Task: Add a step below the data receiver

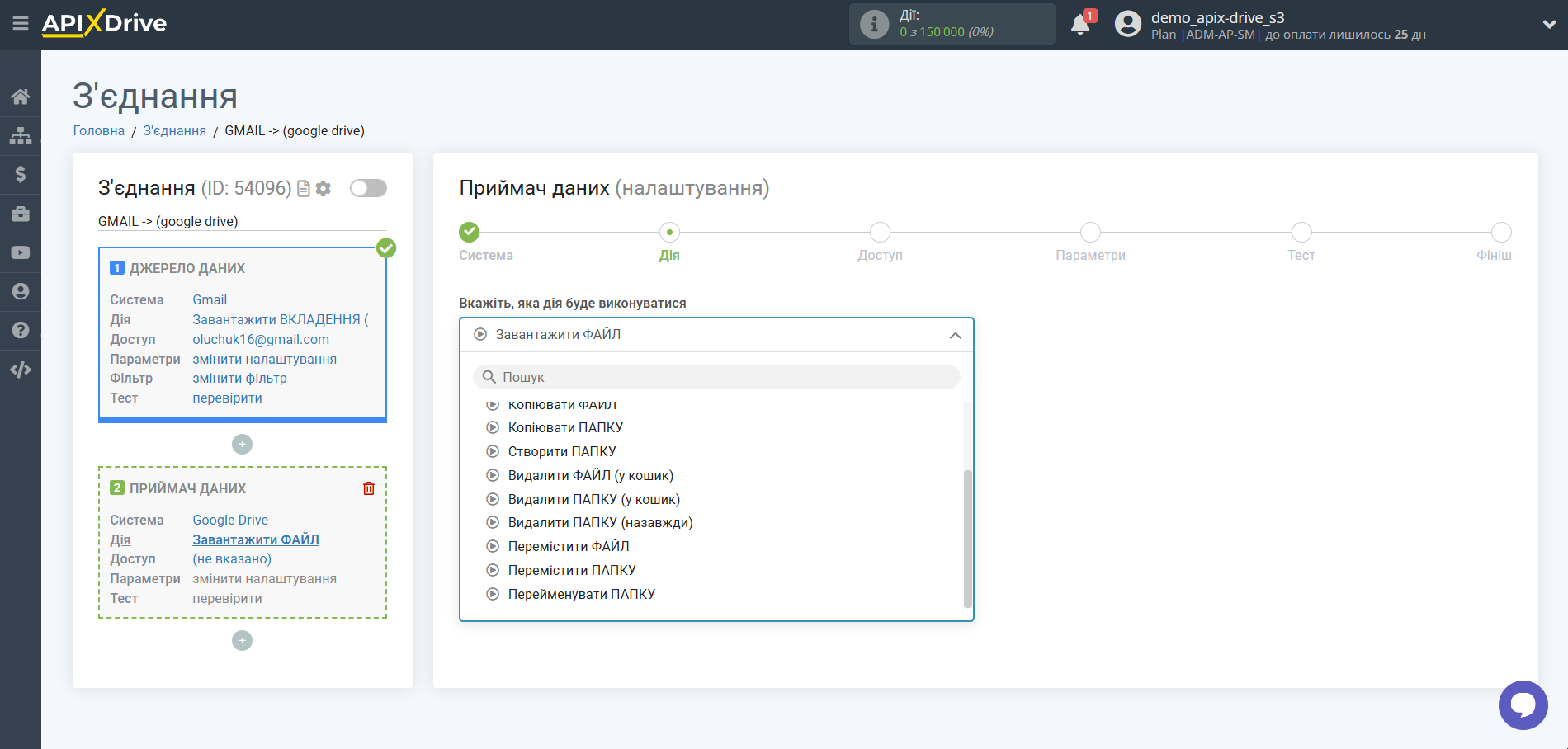Action: 242,641
